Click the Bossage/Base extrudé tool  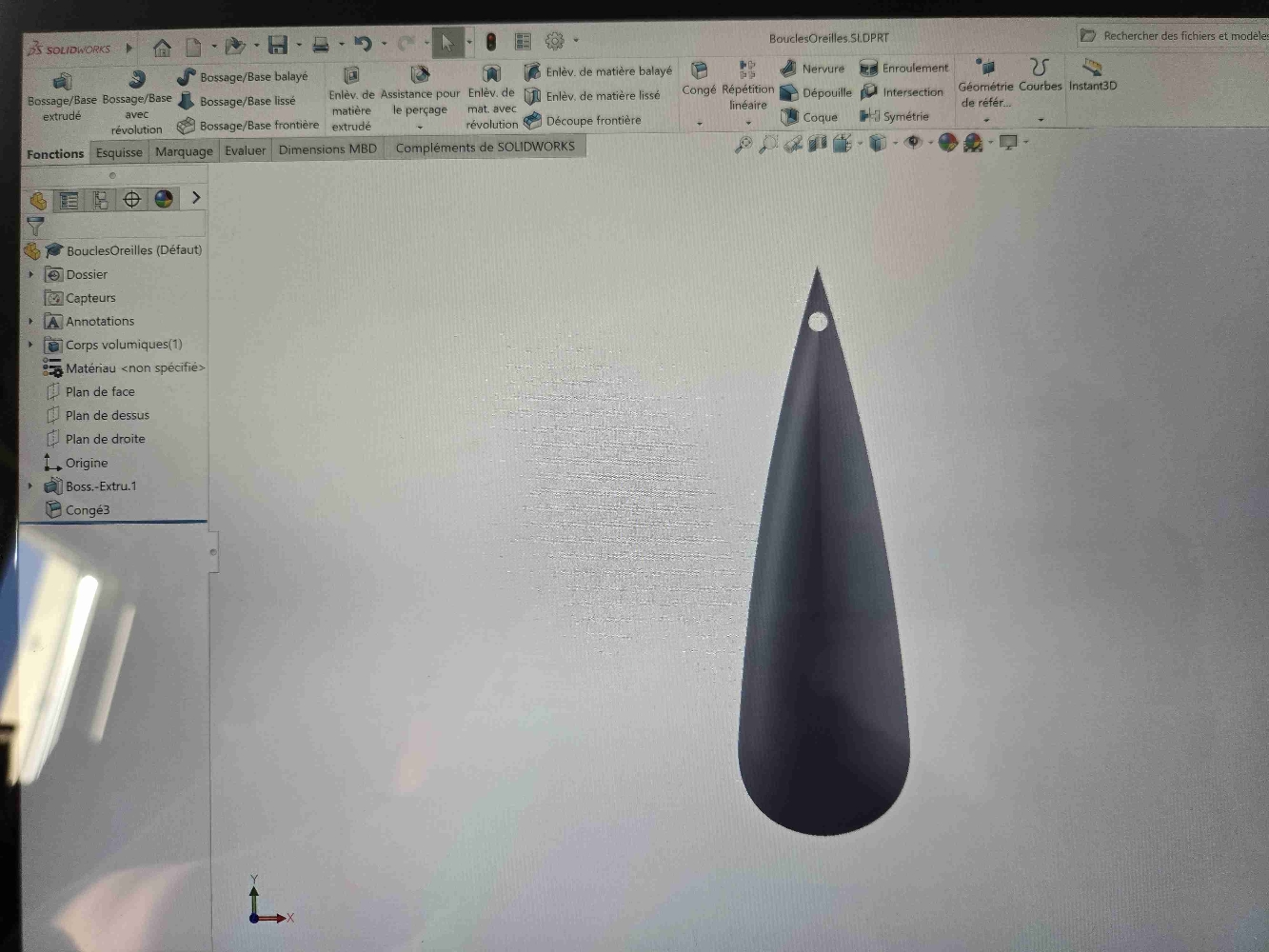[62, 95]
